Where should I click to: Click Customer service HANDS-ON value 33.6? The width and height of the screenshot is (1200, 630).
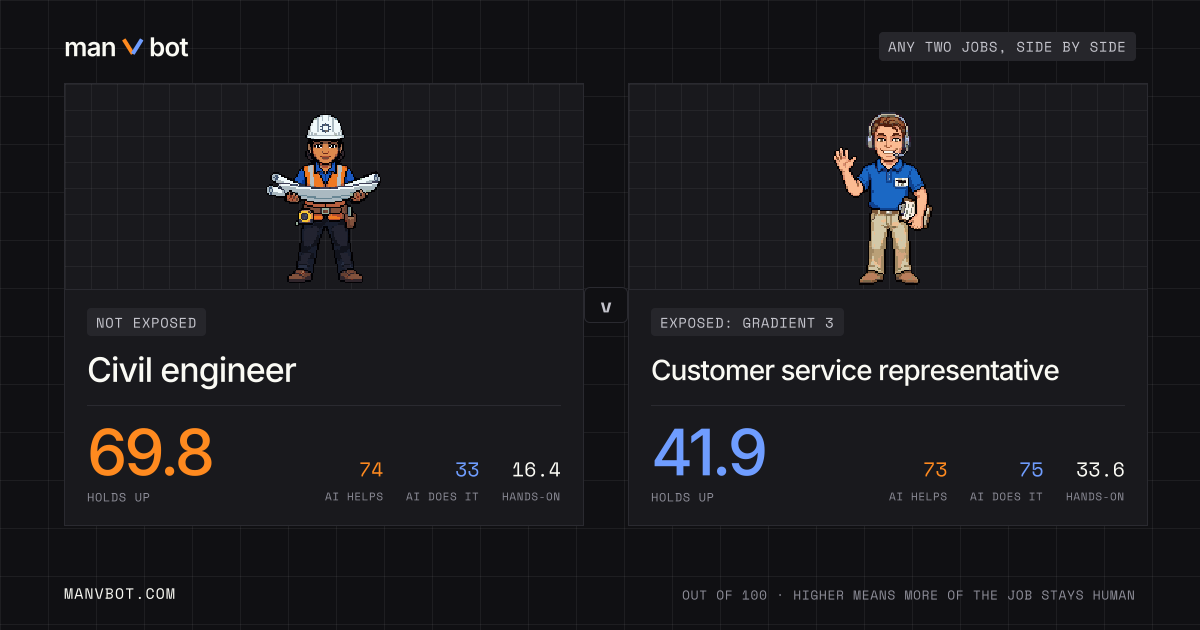(x=1100, y=470)
